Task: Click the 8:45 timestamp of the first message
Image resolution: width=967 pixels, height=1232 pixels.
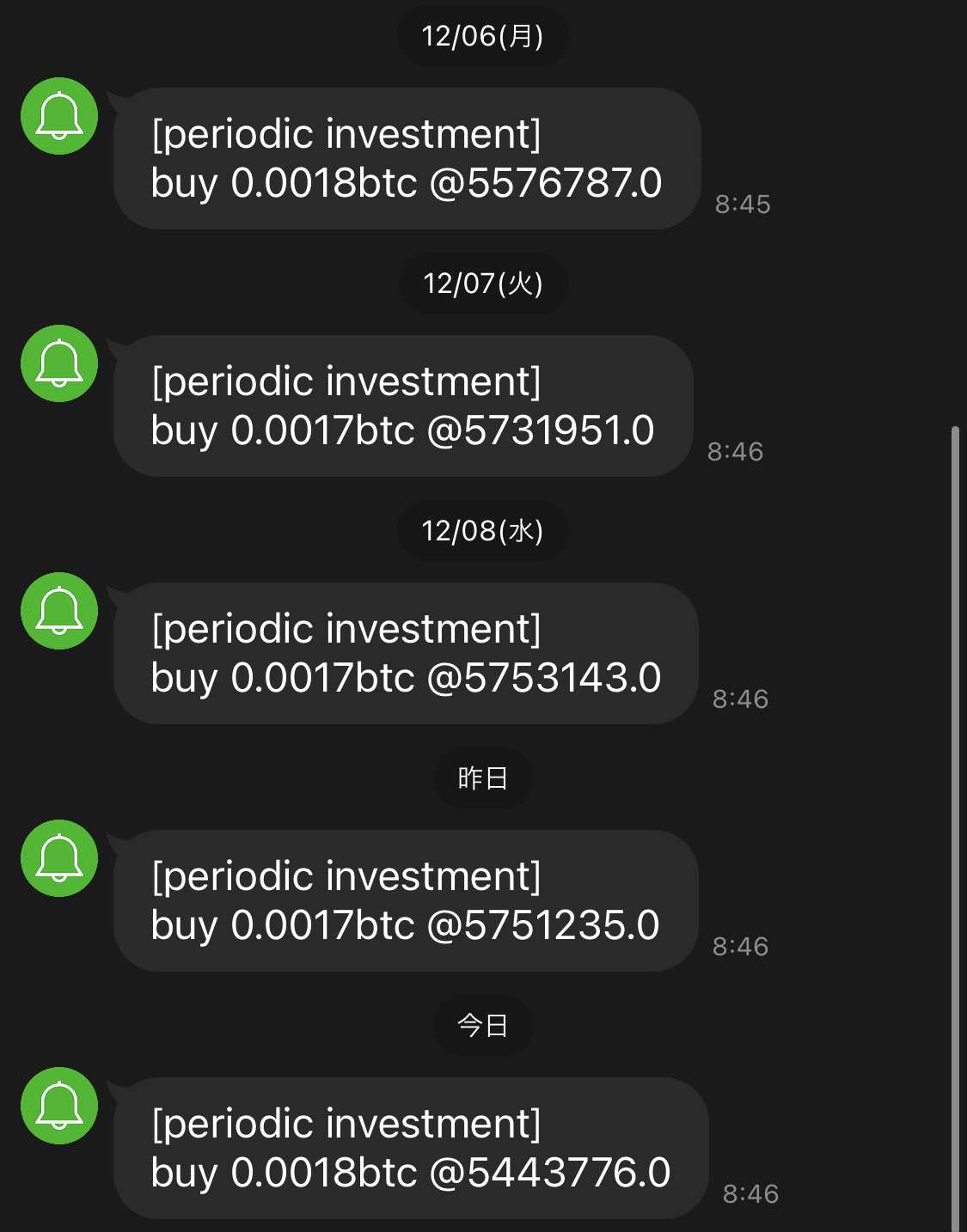Action: coord(743,204)
